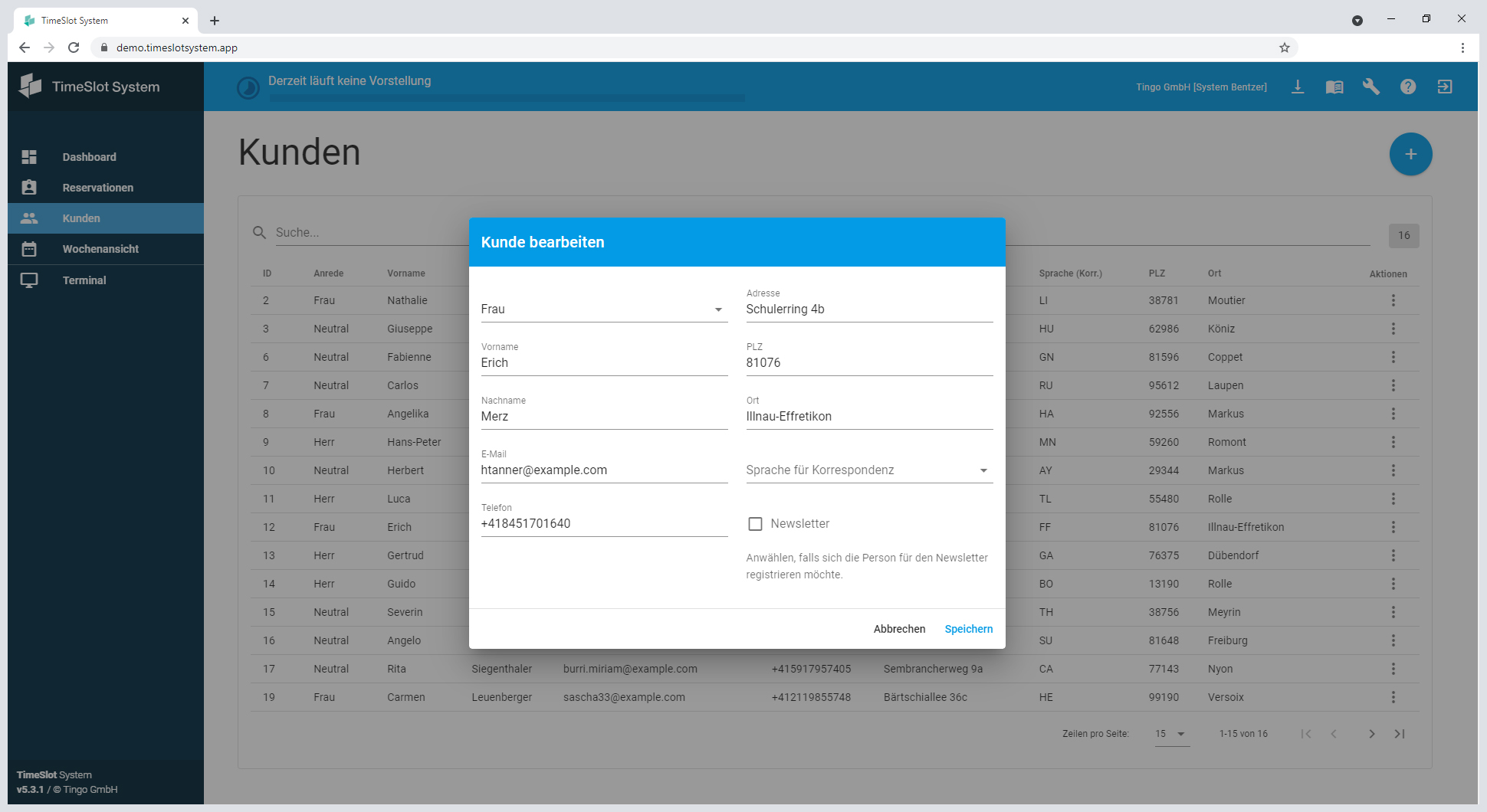Go back in browser history

click(25, 47)
